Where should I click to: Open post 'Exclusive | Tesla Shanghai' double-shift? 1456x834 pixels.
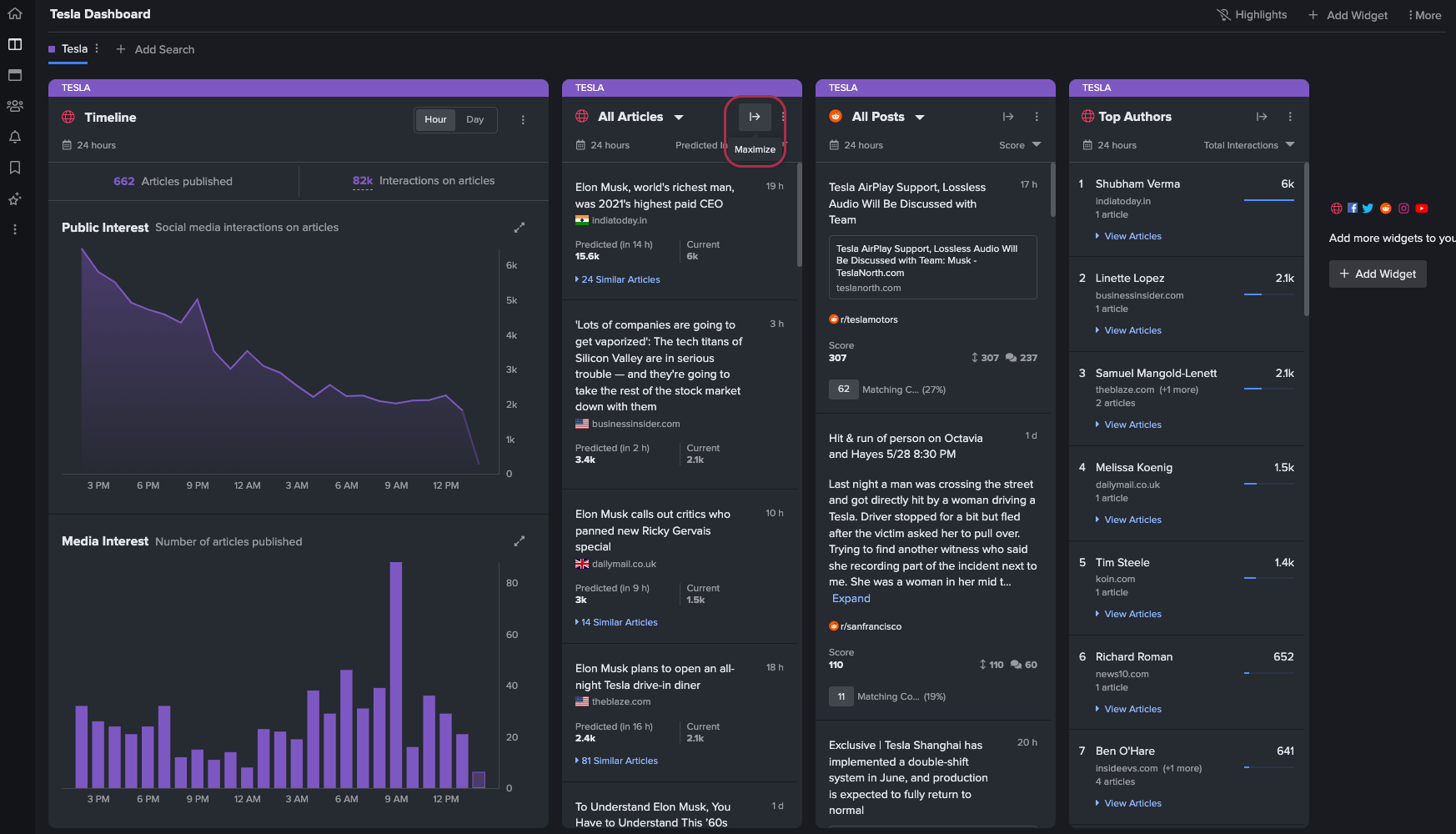909,777
